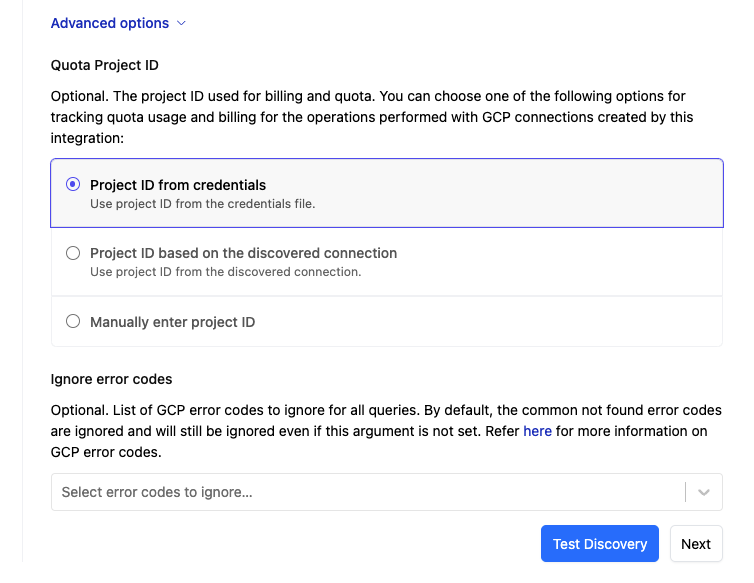The image size is (754, 583).
Task: Click "Project ID based on the discovered connection" title
Action: click(x=243, y=253)
